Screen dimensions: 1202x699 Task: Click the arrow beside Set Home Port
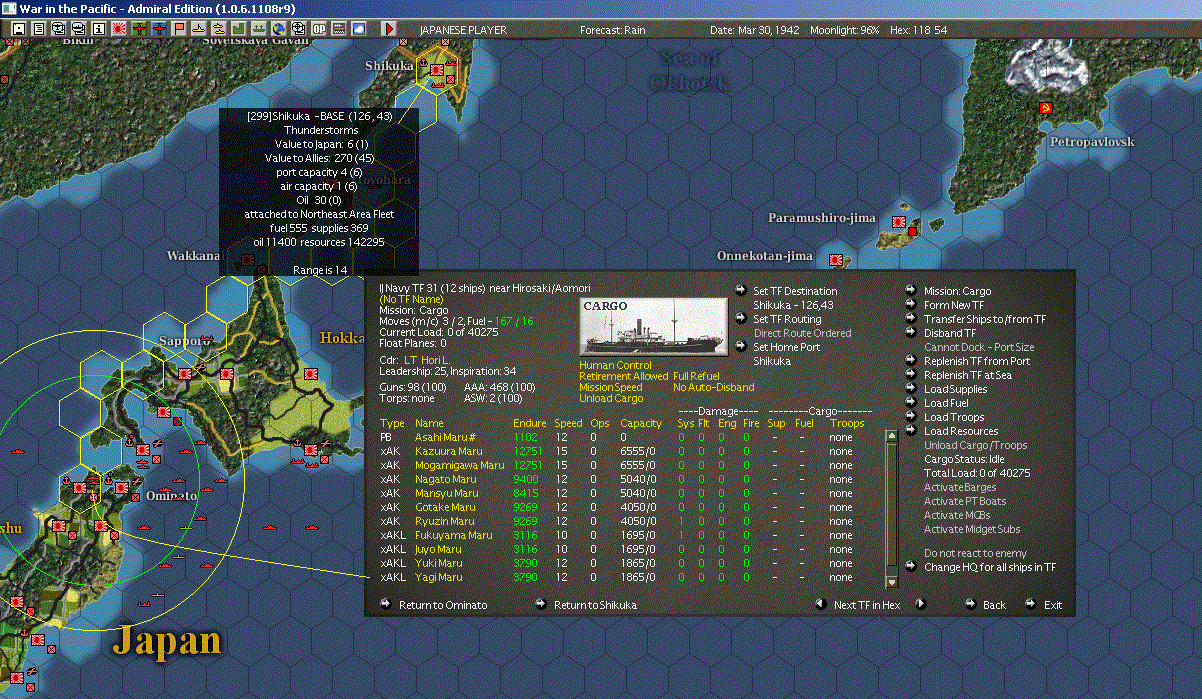point(740,347)
